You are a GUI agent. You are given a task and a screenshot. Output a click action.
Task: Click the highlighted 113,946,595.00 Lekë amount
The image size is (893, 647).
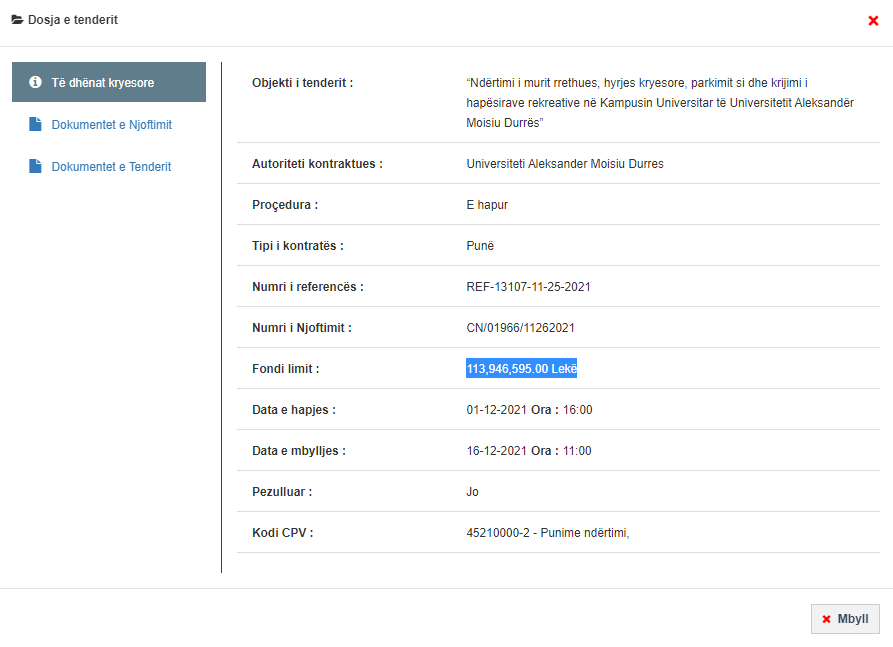pos(522,369)
